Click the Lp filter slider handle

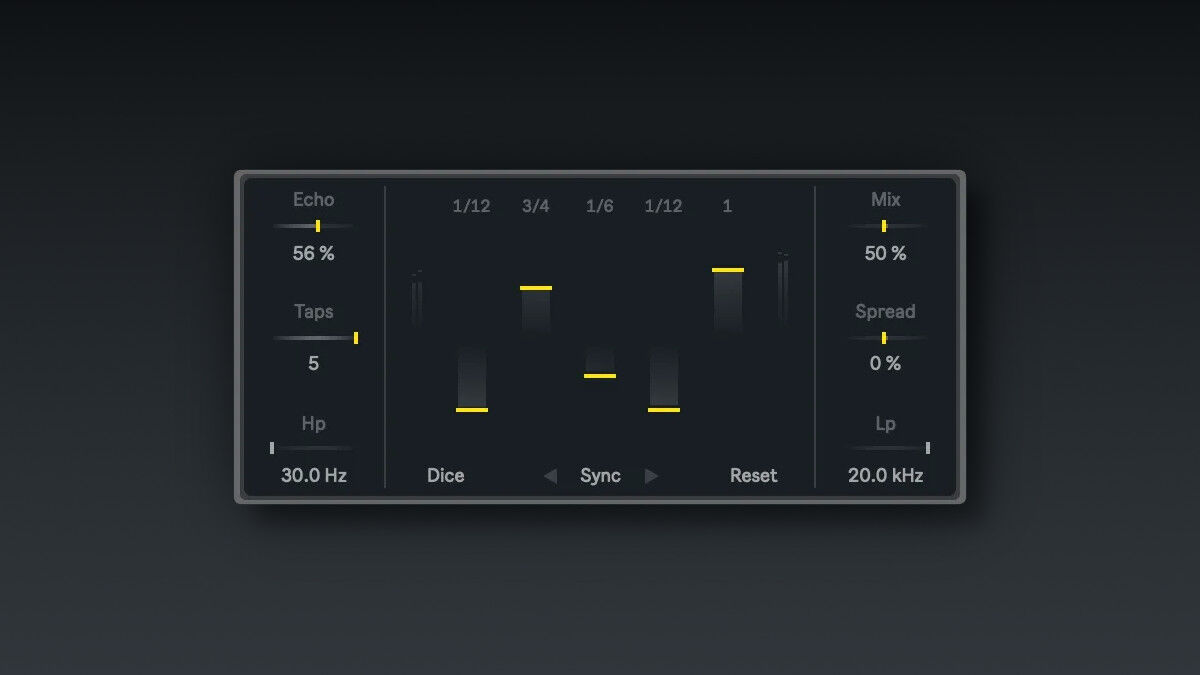tap(928, 448)
